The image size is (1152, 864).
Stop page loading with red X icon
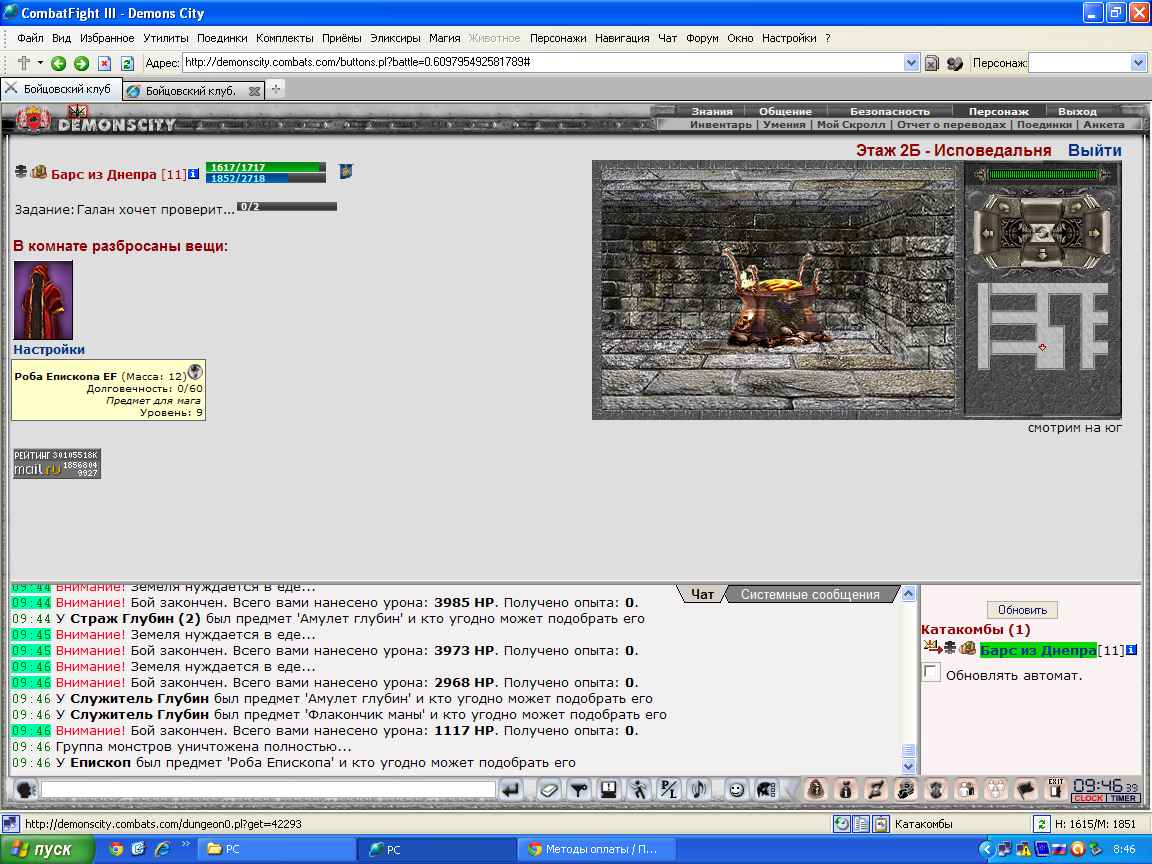coord(104,63)
